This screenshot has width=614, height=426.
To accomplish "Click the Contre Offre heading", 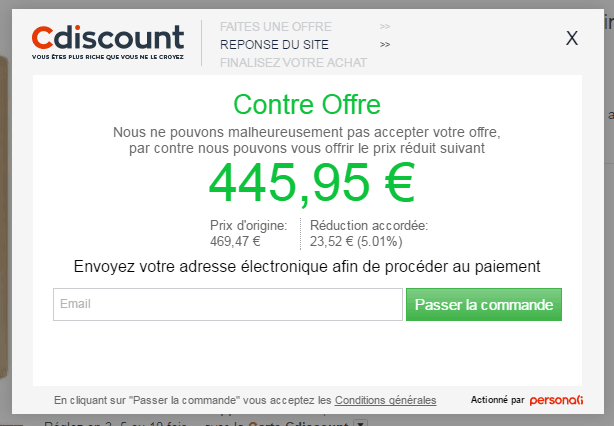I will (x=307, y=105).
